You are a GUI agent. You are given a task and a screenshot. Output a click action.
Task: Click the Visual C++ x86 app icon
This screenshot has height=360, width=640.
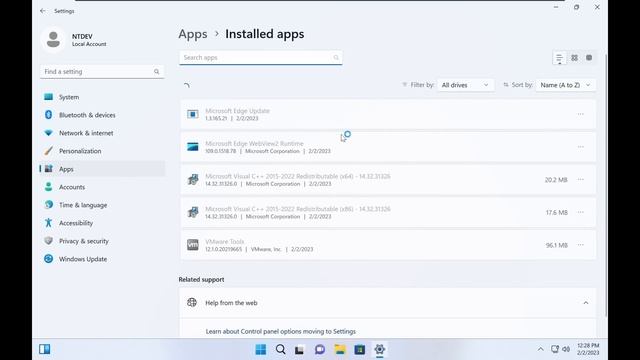(193, 212)
